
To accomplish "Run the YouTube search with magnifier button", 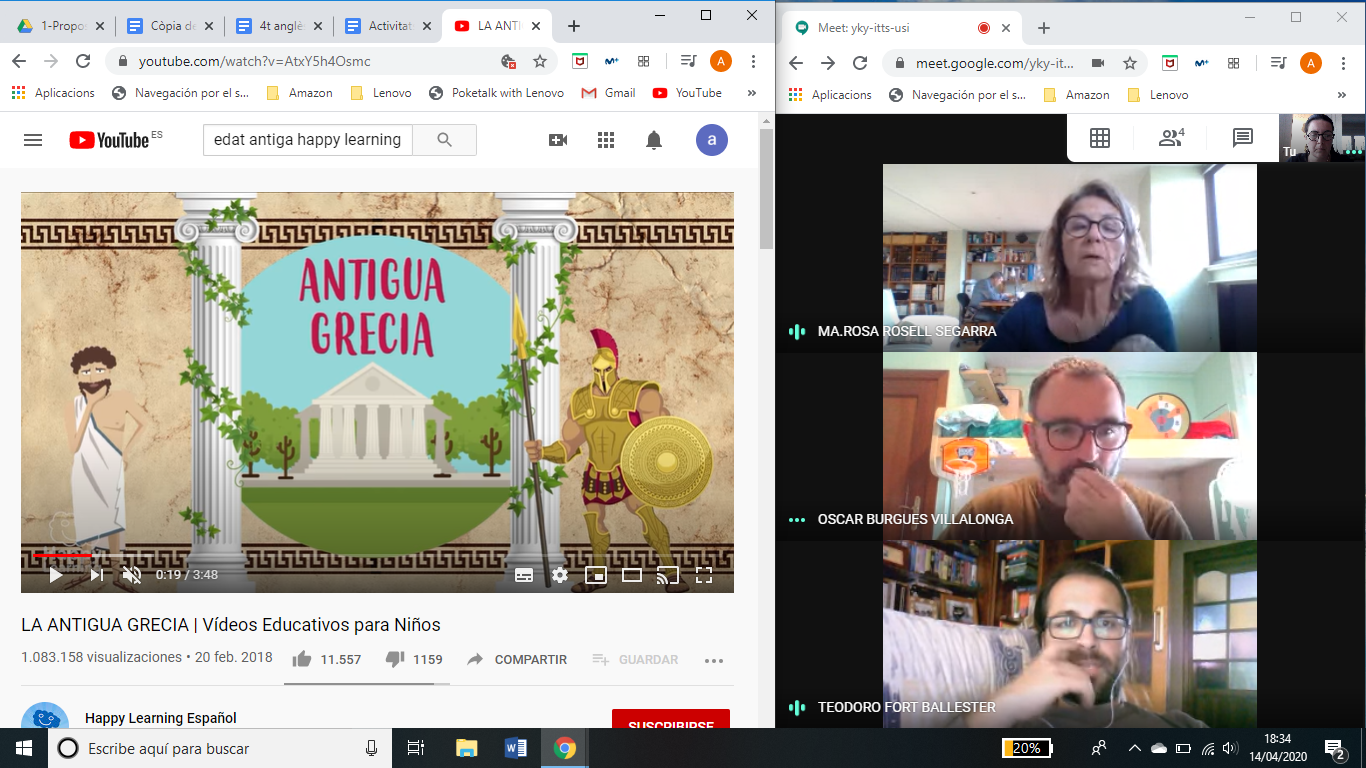I will 445,140.
